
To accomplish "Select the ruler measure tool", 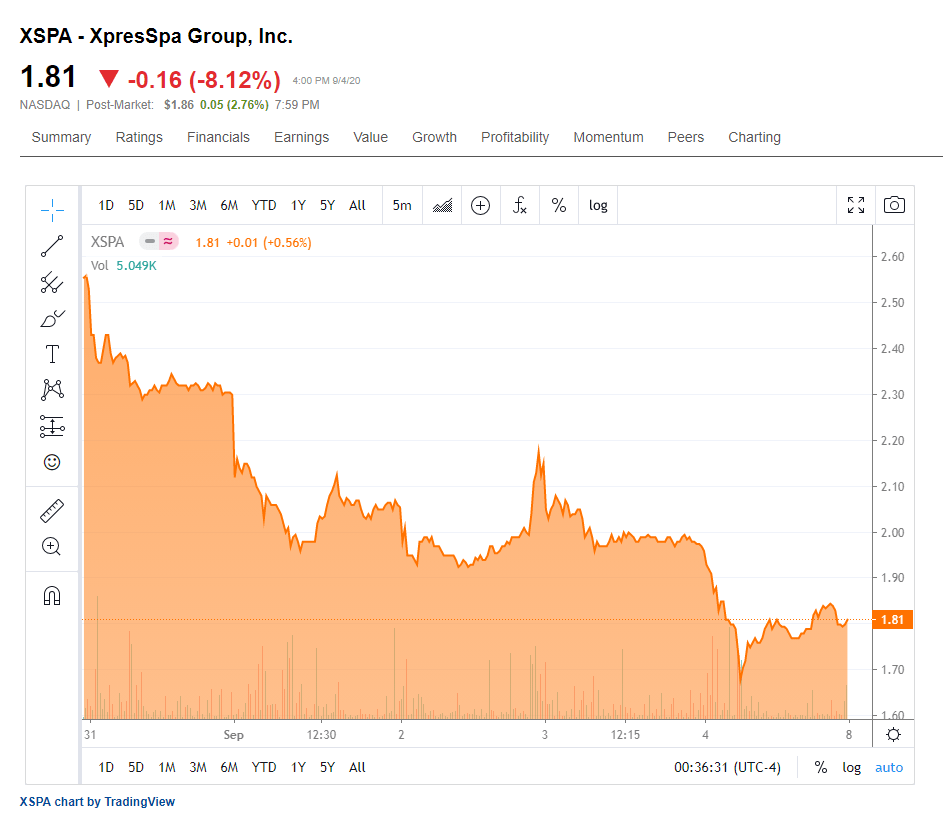I will (52, 511).
